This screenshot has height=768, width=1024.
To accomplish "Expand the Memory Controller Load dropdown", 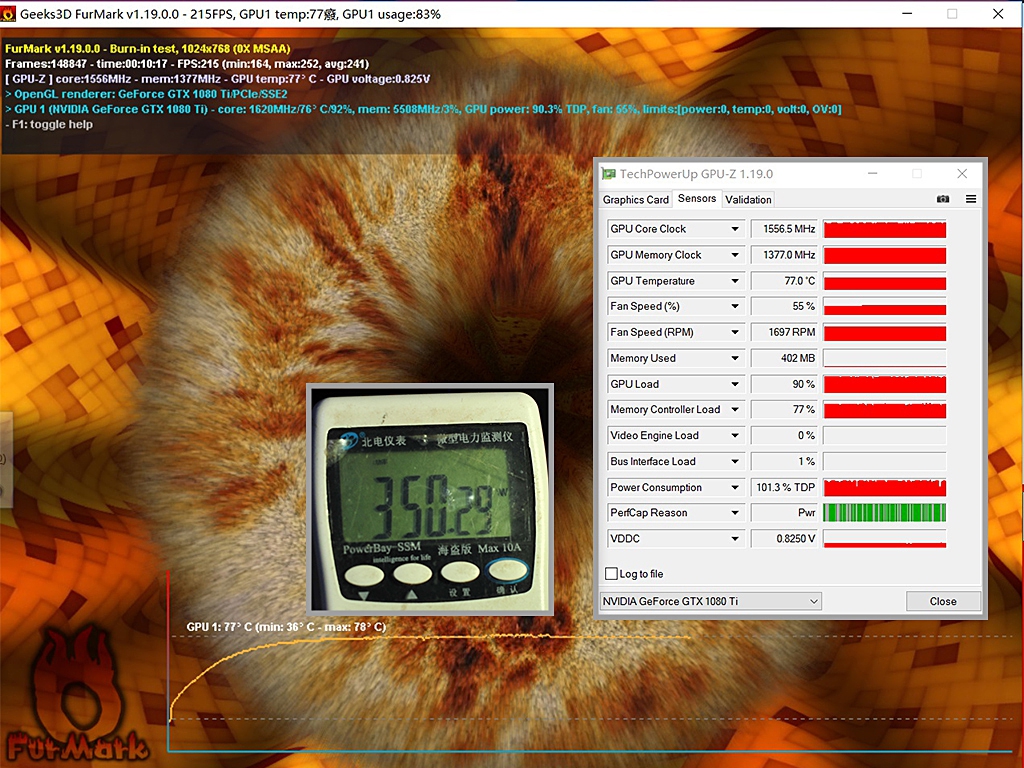I will tap(735, 409).
